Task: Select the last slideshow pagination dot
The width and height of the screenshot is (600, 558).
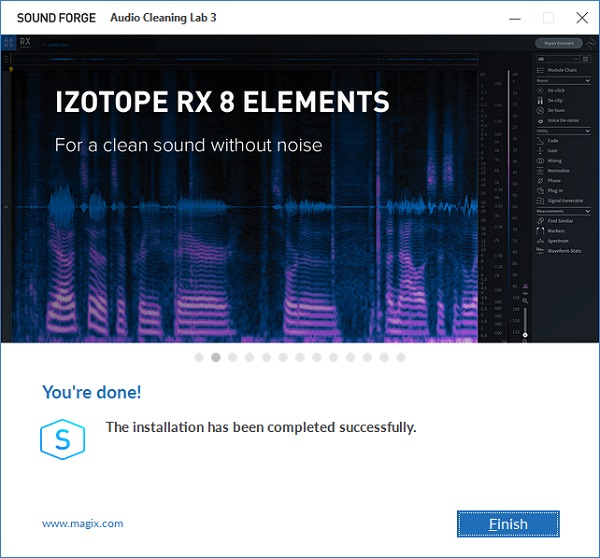Action: click(x=401, y=357)
